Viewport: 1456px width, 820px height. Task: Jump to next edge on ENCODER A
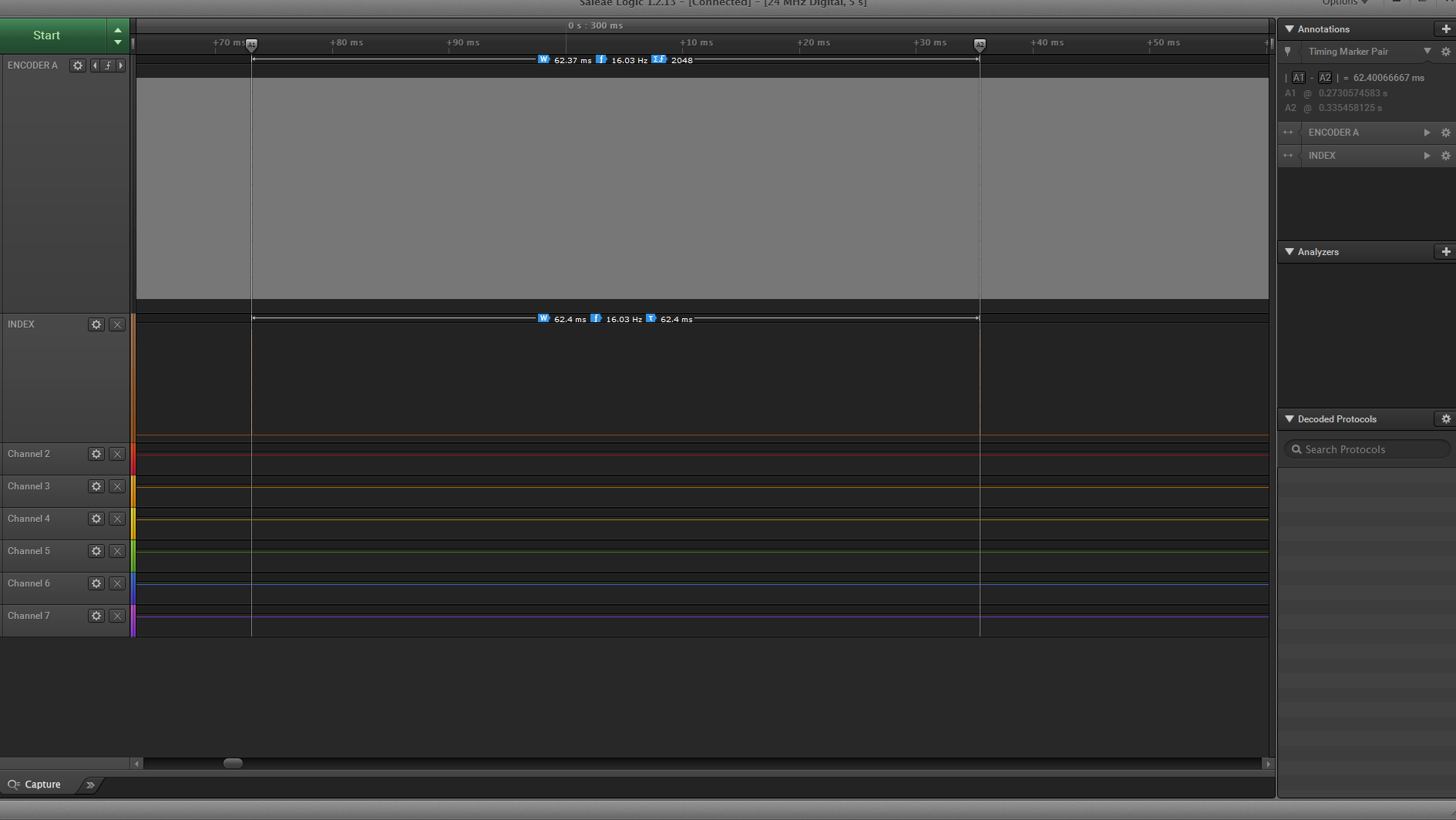pyautogui.click(x=121, y=66)
